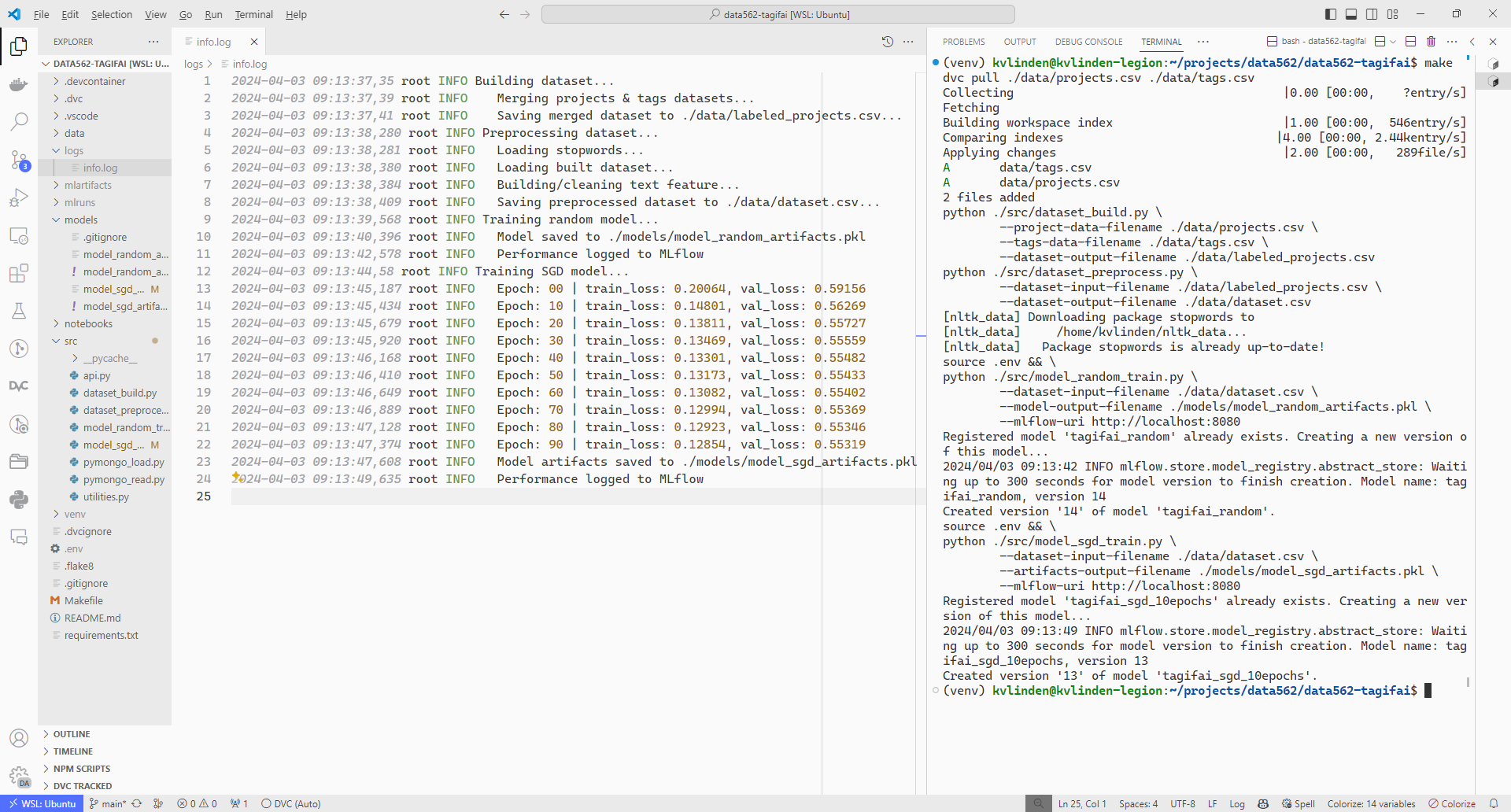Open the DVC view icon
Viewport: 1511px width, 812px height.
(19, 386)
